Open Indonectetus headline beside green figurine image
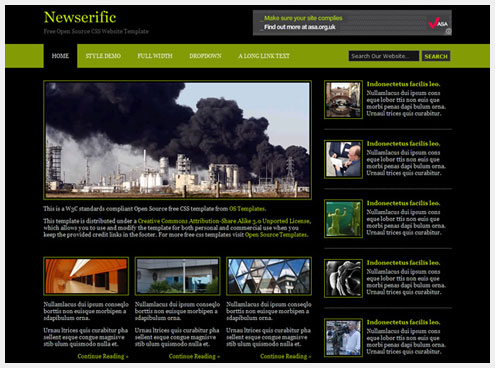This screenshot has height=368, width=495. tap(403, 203)
